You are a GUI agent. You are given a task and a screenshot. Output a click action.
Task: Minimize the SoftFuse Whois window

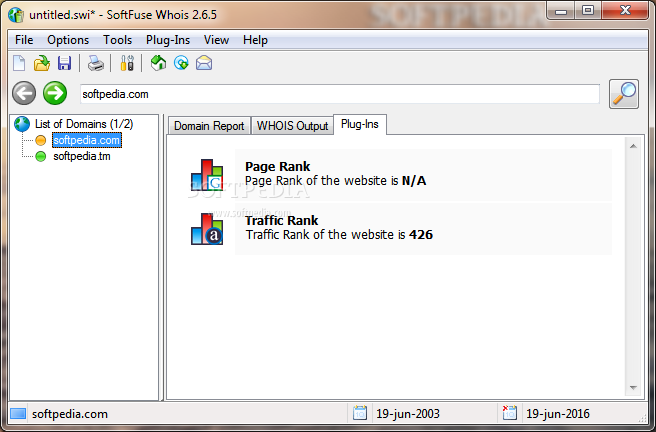click(x=561, y=10)
